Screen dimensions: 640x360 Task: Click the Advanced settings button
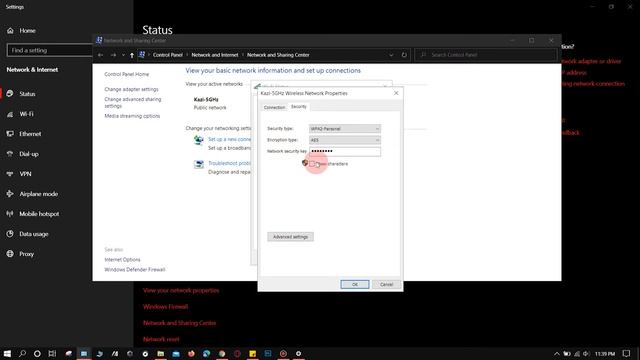click(290, 237)
